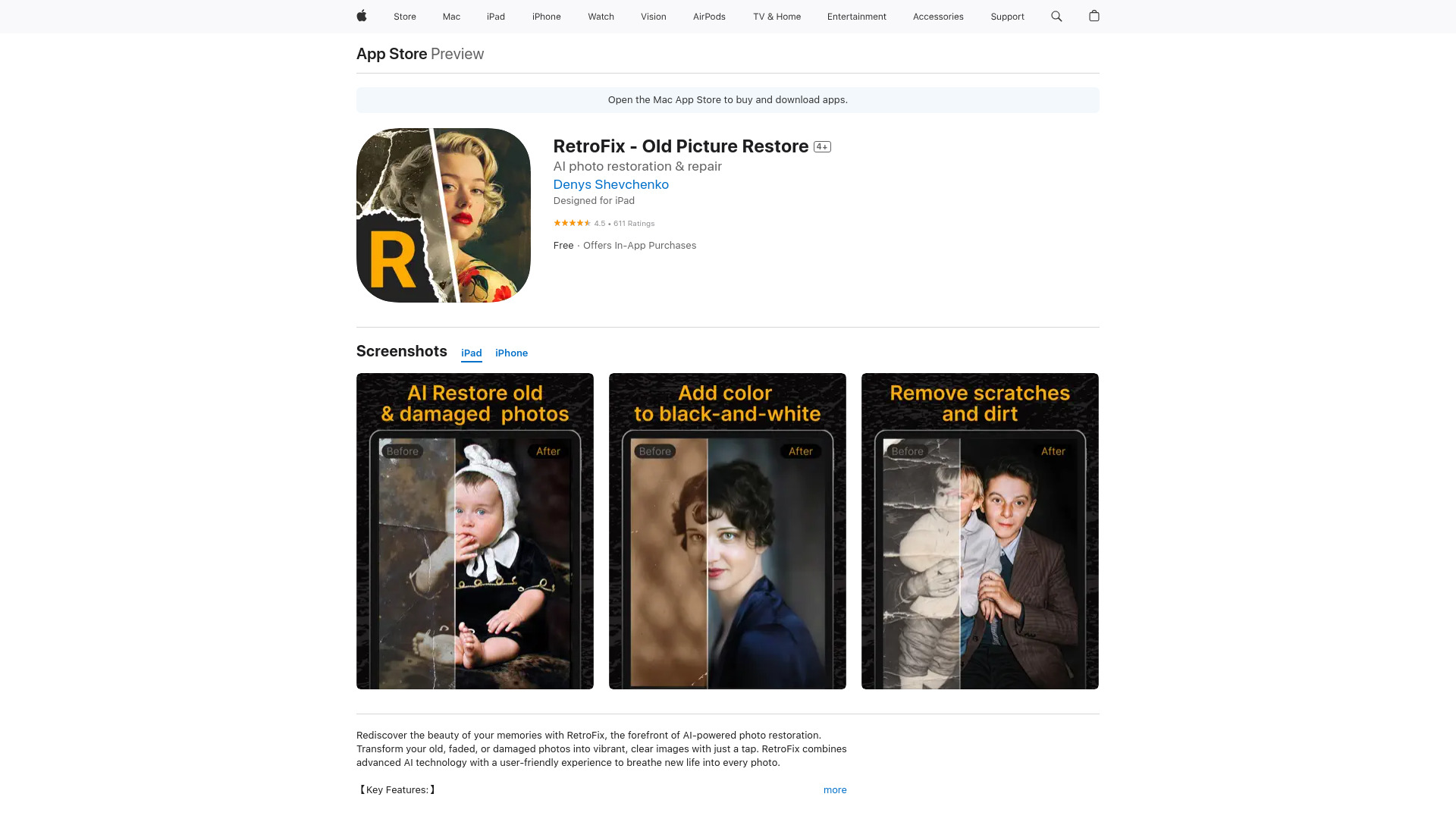Screen dimensions: 1456x819
Task: Click star rating icon on RetroFix
Action: pyautogui.click(x=571, y=223)
